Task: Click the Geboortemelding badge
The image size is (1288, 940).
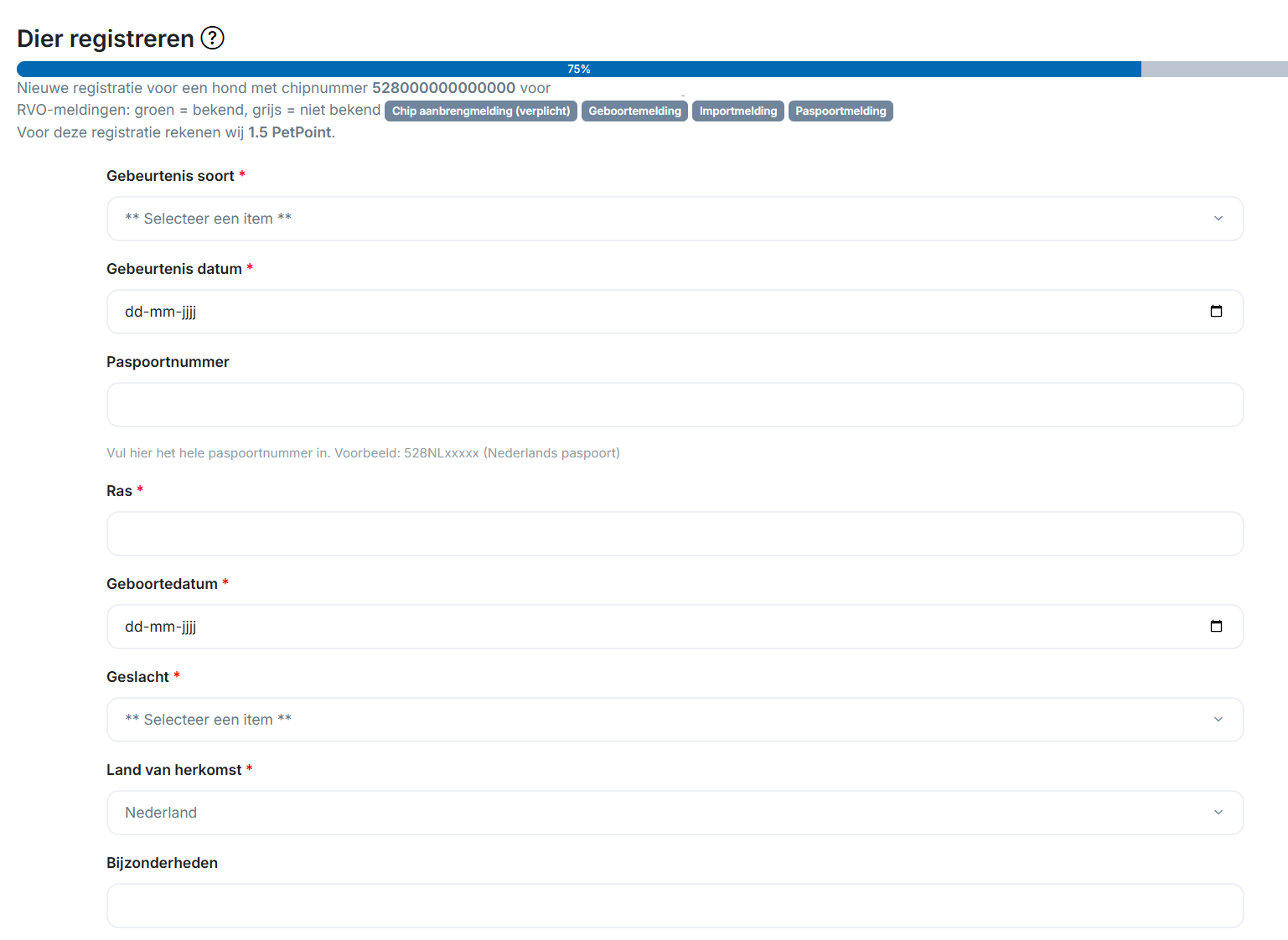Action: 634,111
